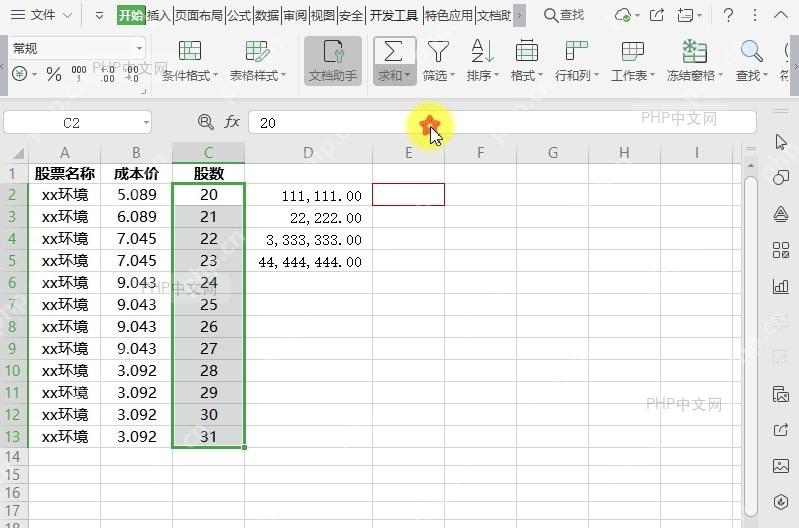799x528 pixels.
Task: Collapse the ribbon with the up chevron
Action: pos(781,15)
